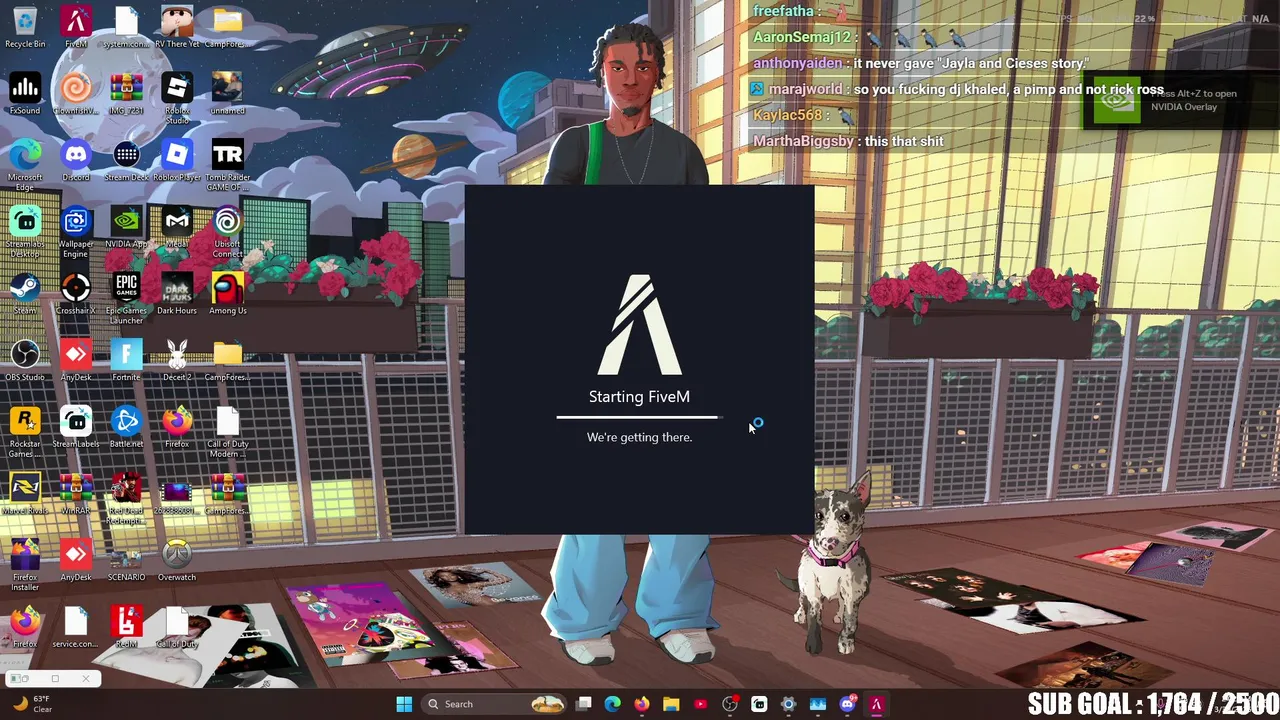Image resolution: width=1280 pixels, height=720 pixels.
Task: Focus the taskbar Search box
Action: point(494,704)
